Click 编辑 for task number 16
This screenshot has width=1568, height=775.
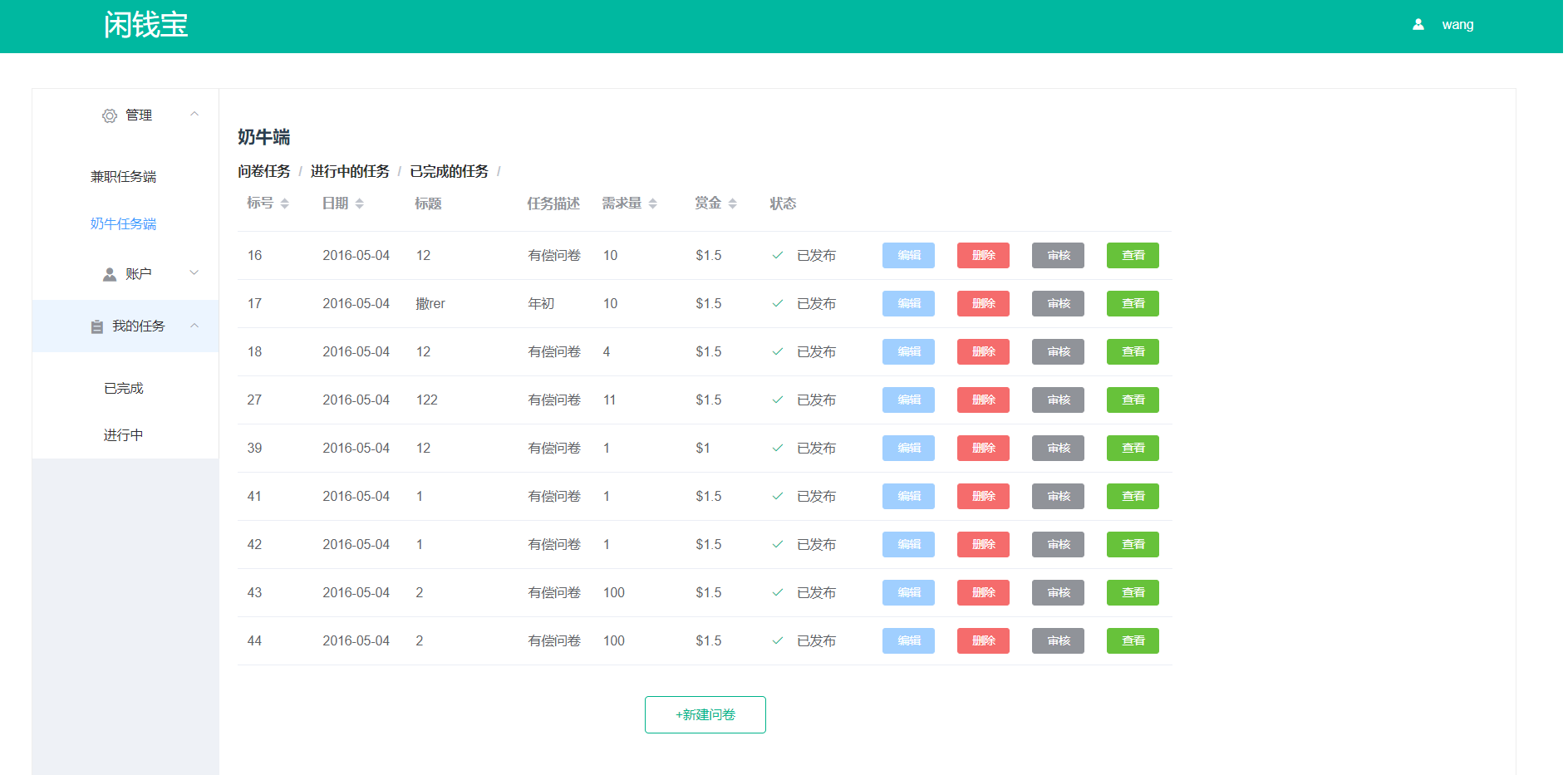908,256
